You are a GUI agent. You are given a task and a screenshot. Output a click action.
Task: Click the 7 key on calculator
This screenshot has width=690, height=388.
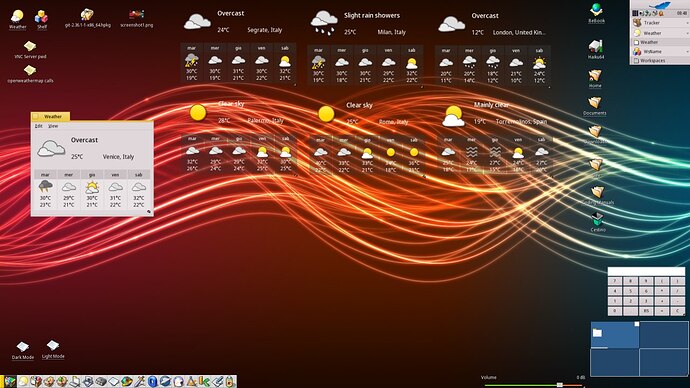tap(615, 281)
